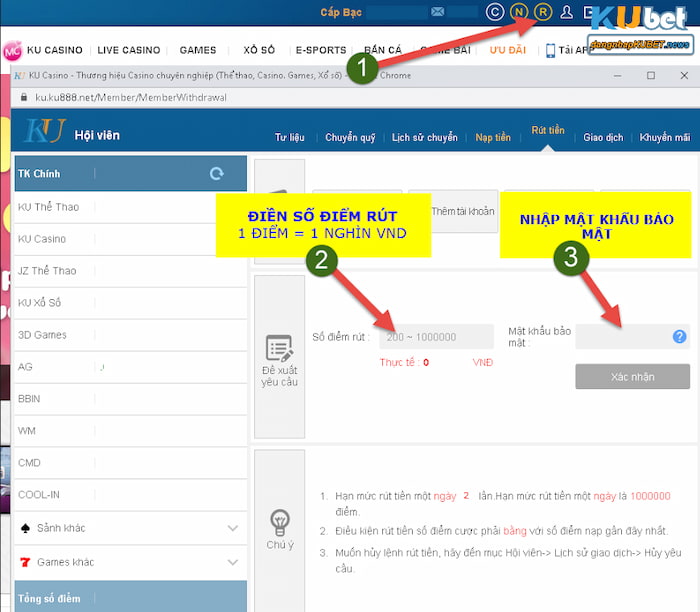Maximize the KU Casino popup window
The image size is (700, 612).
[651, 75]
